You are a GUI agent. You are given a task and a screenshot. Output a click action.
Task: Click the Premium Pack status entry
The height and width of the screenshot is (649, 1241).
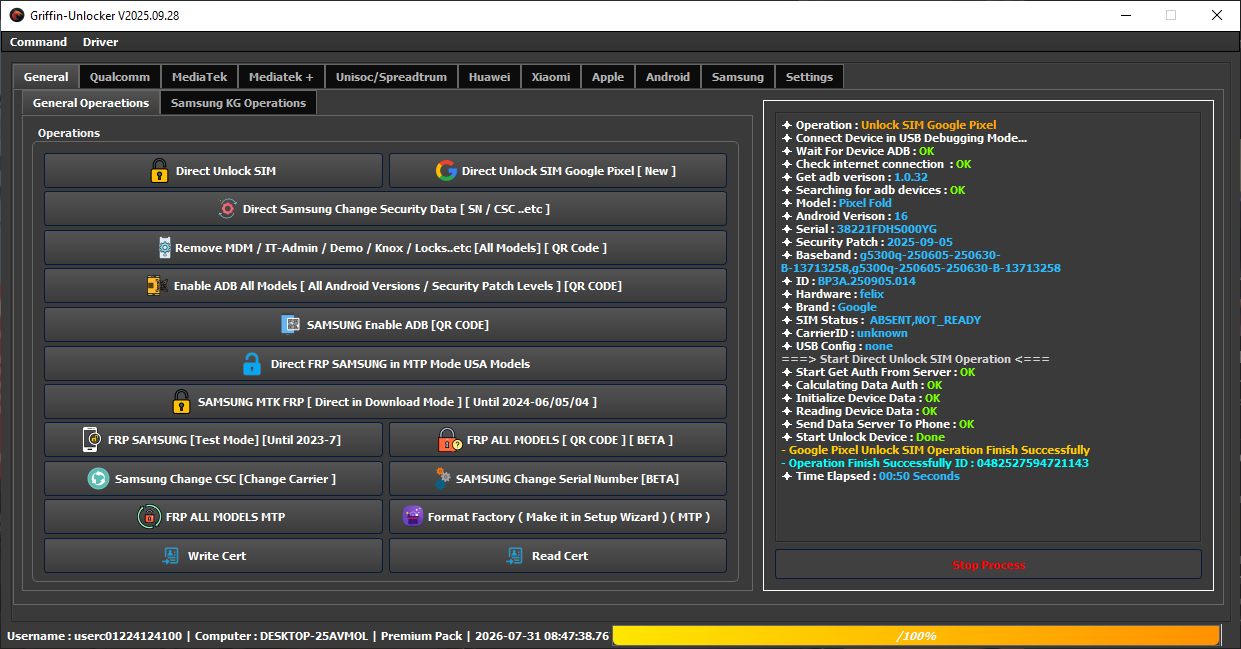pos(422,636)
